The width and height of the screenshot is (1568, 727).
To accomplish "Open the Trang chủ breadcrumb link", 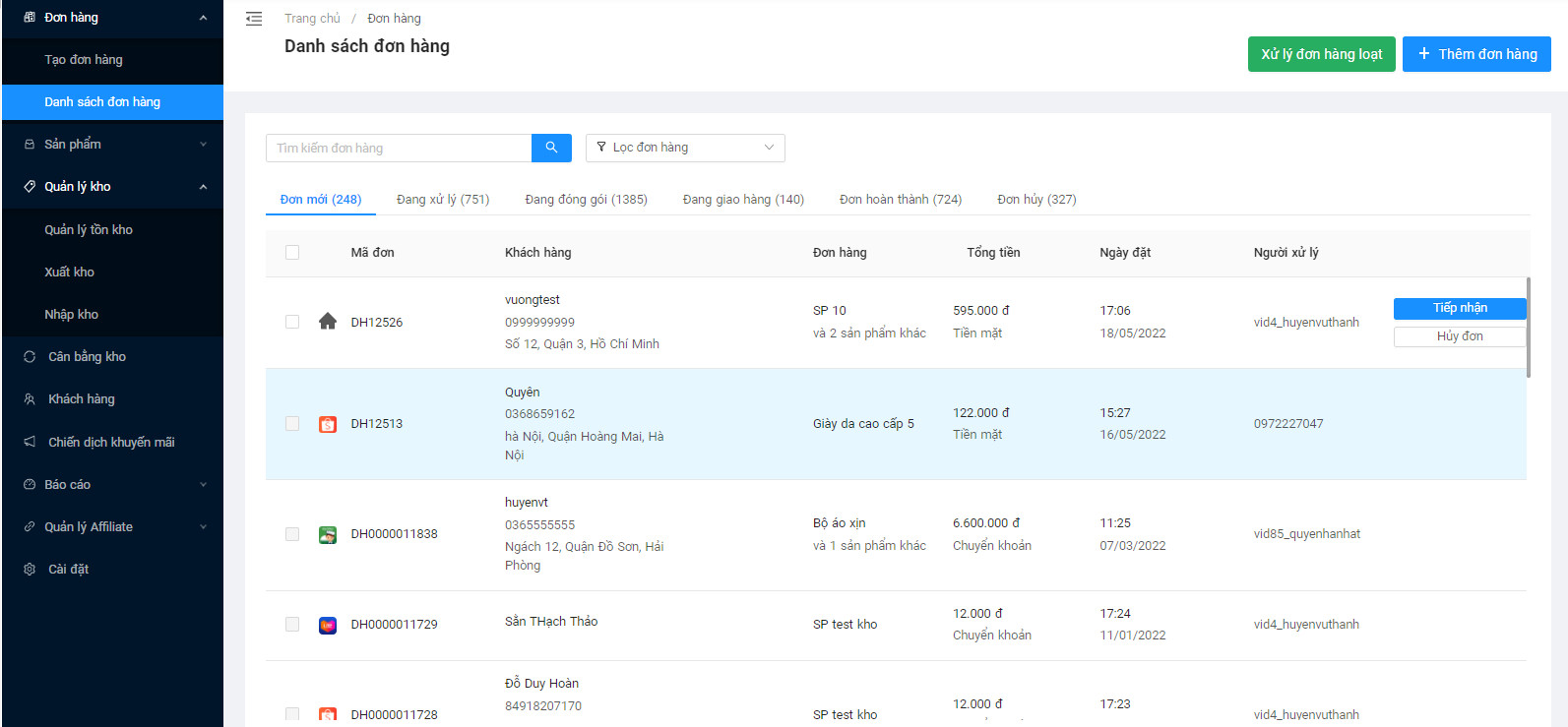I will (x=312, y=19).
